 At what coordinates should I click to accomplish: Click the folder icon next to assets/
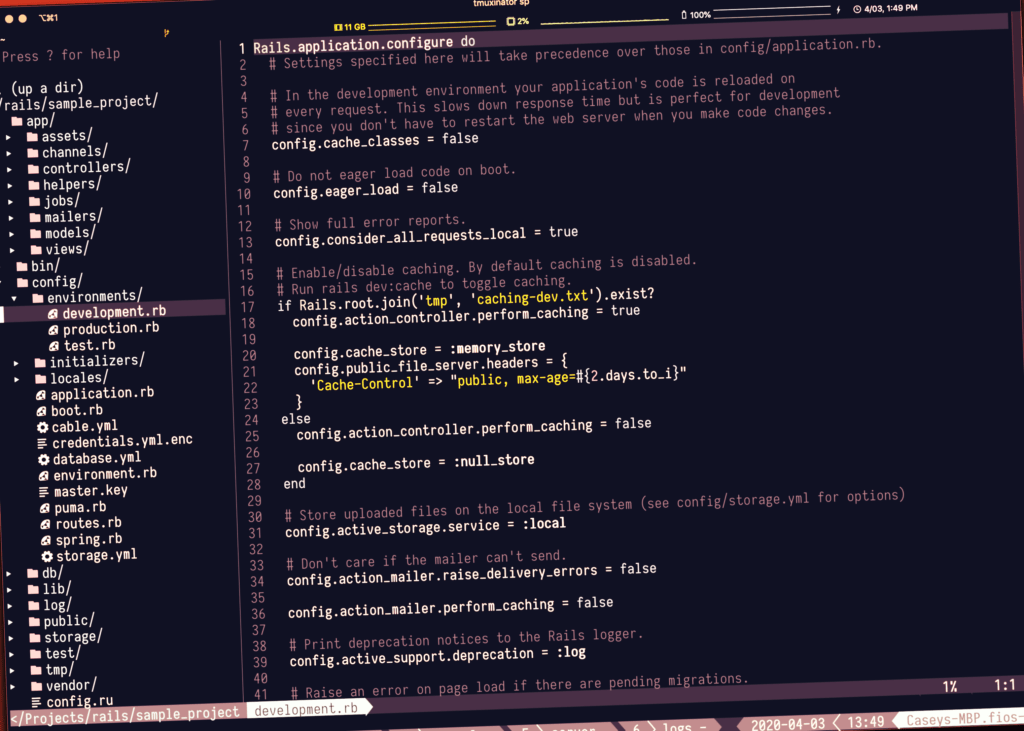click(32, 137)
